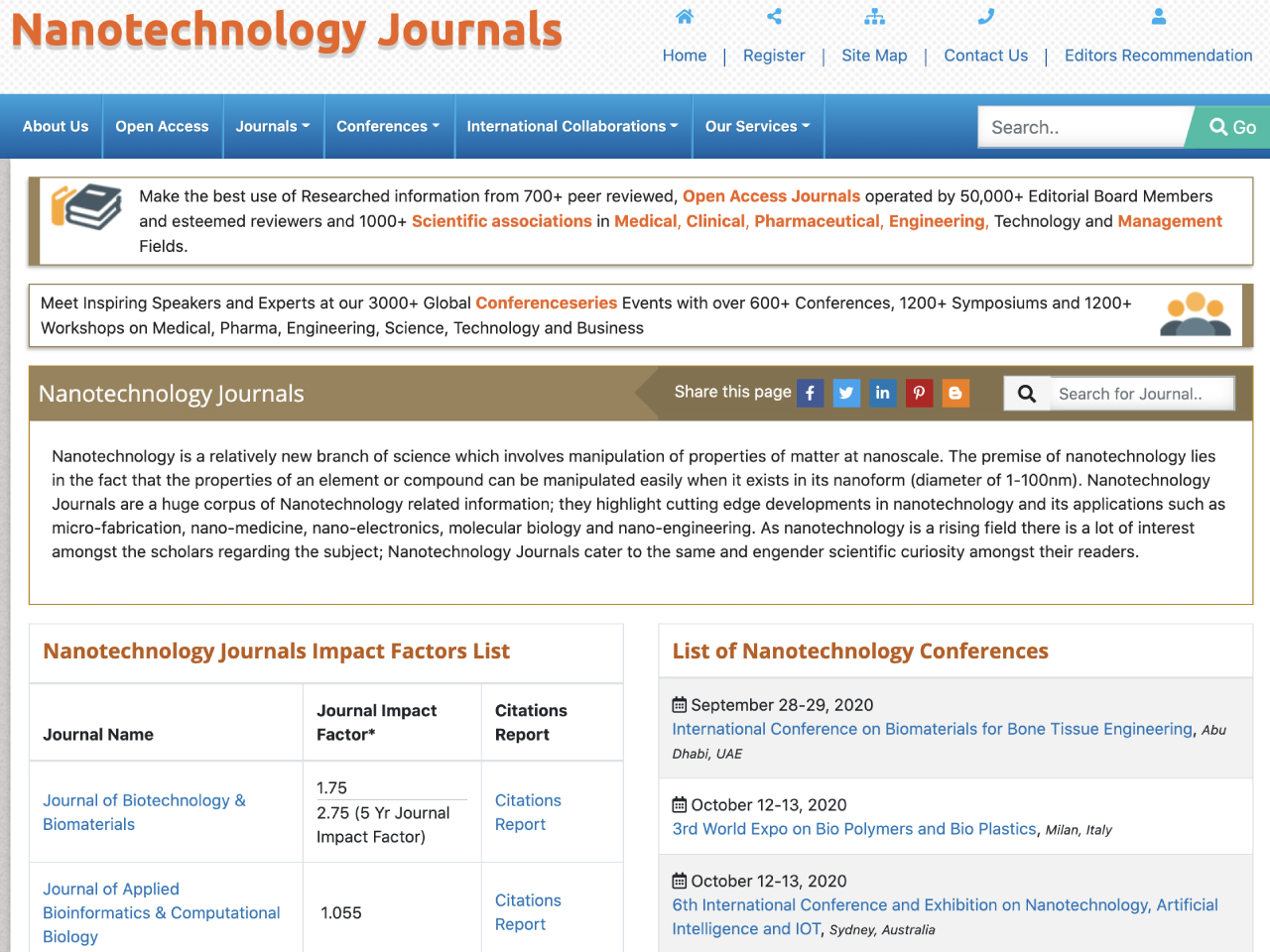The width and height of the screenshot is (1270, 952).
Task: Click the Editors Recommendation person icon
Action: pyautogui.click(x=1158, y=16)
